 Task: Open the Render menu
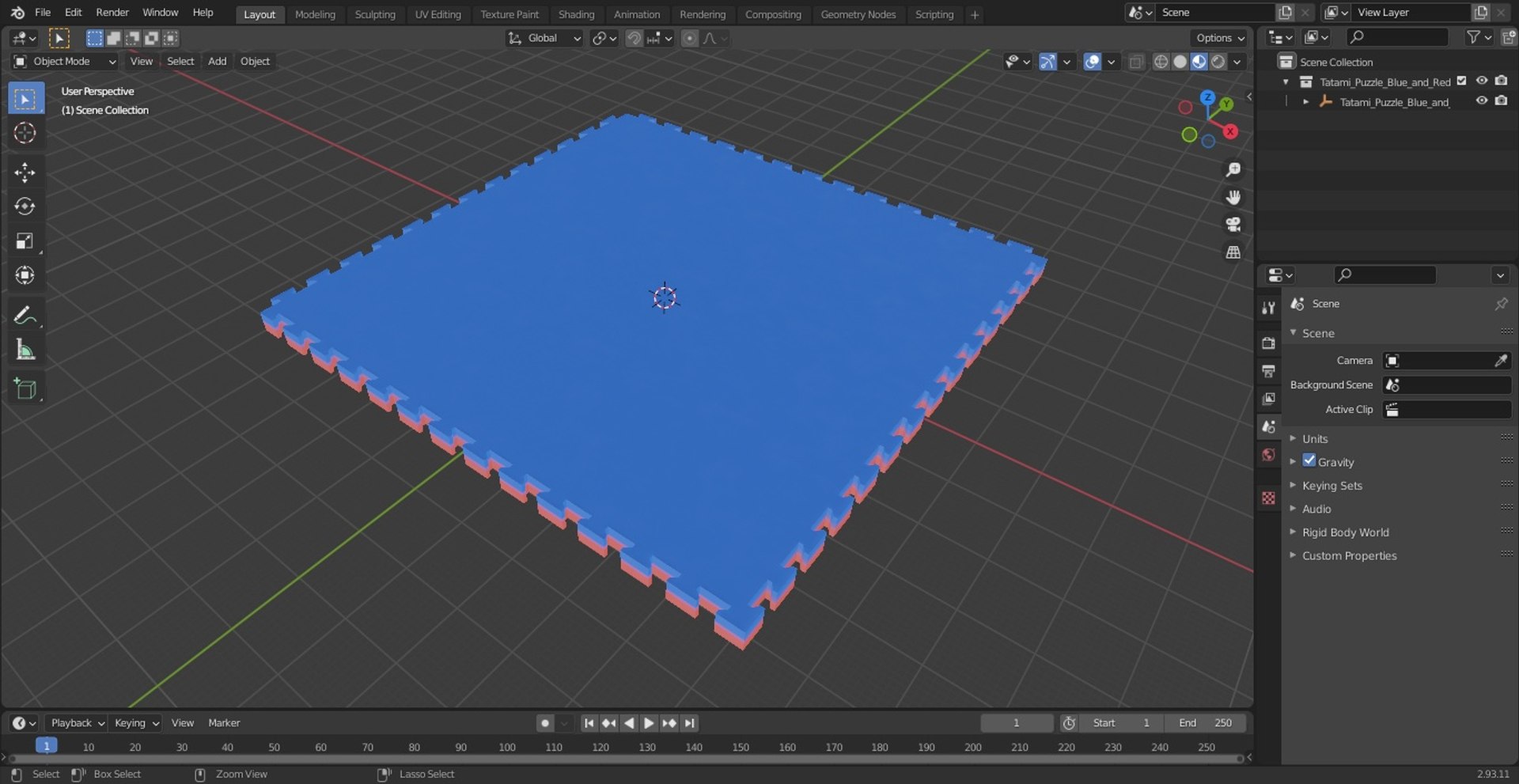(x=112, y=13)
